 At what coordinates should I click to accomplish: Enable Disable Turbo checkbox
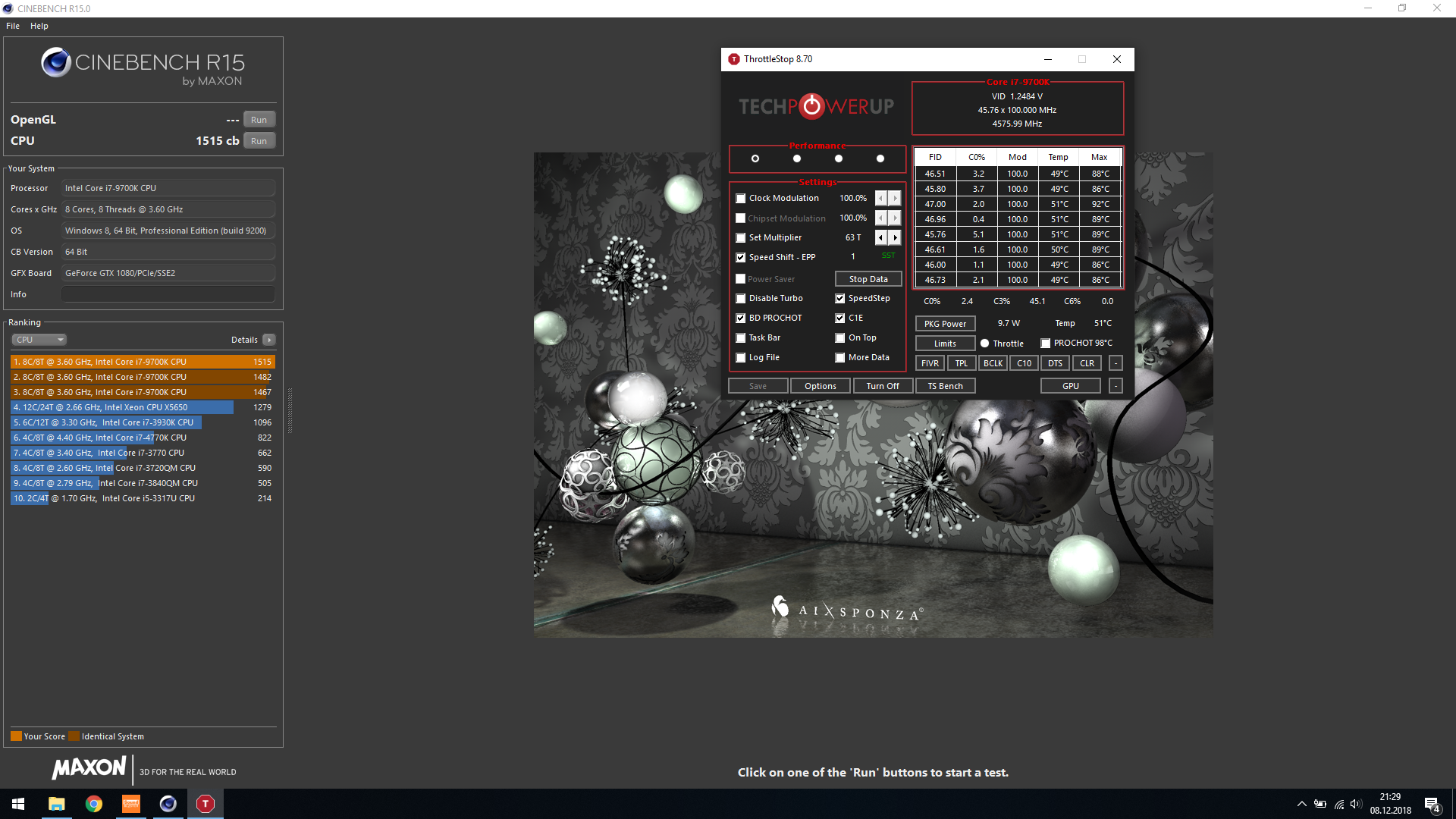point(741,299)
